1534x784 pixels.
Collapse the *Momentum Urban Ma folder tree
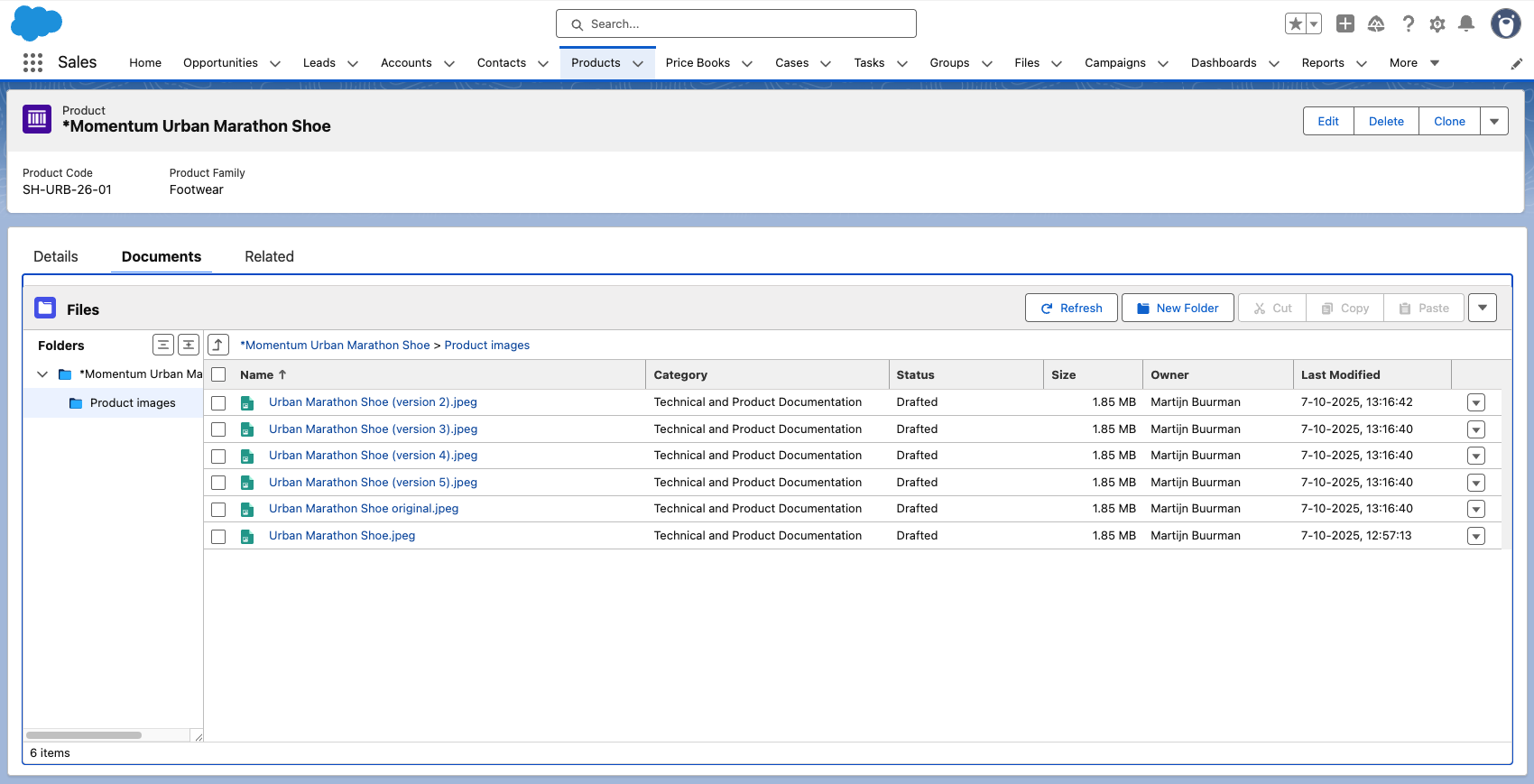[x=42, y=374]
